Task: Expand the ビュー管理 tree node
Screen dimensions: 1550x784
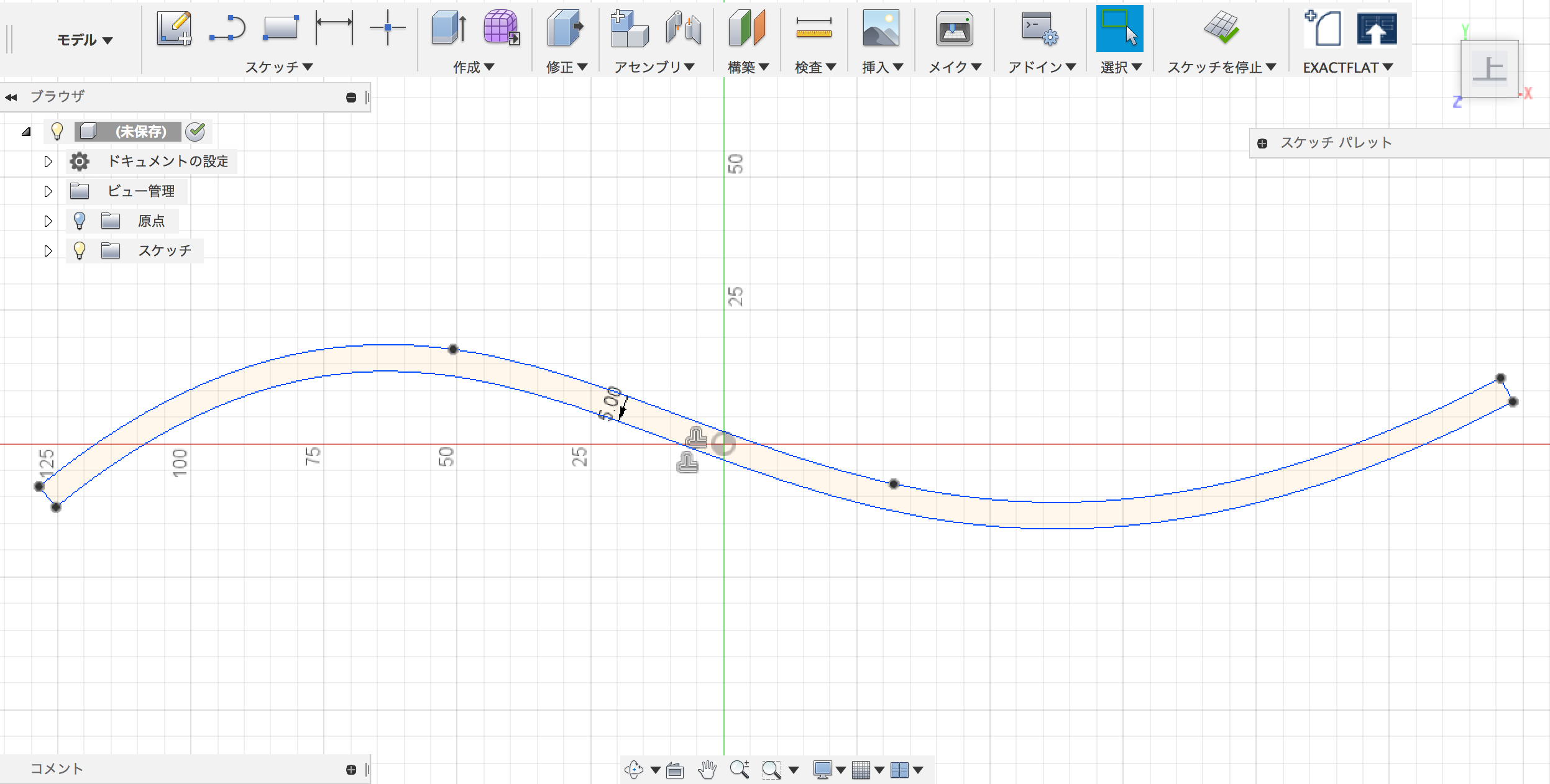Action: pyautogui.click(x=48, y=191)
